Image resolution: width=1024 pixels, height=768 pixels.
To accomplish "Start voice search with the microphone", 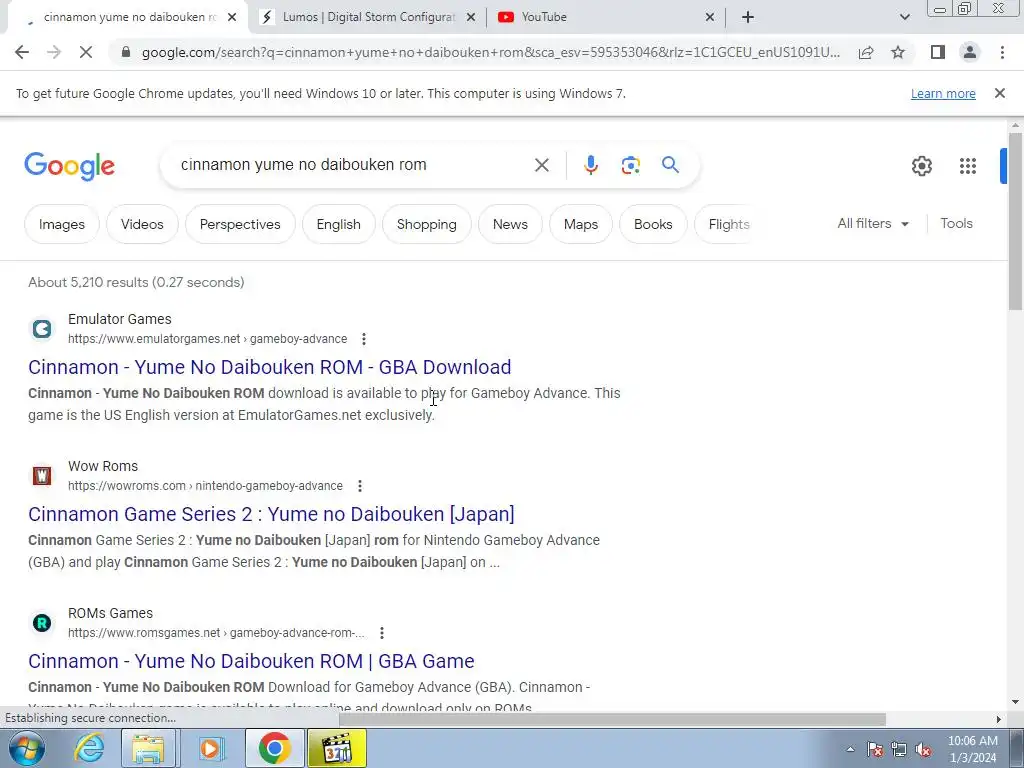I will tap(590, 165).
